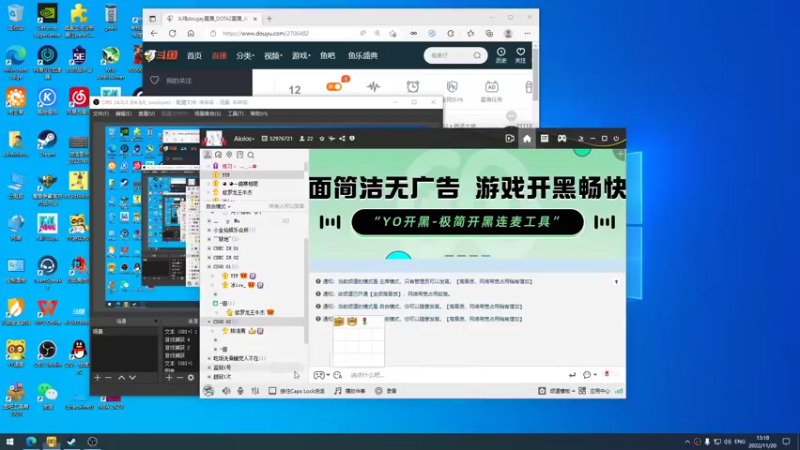Click the YY chat input field
Viewport: 800px width, 450px height.
point(454,375)
